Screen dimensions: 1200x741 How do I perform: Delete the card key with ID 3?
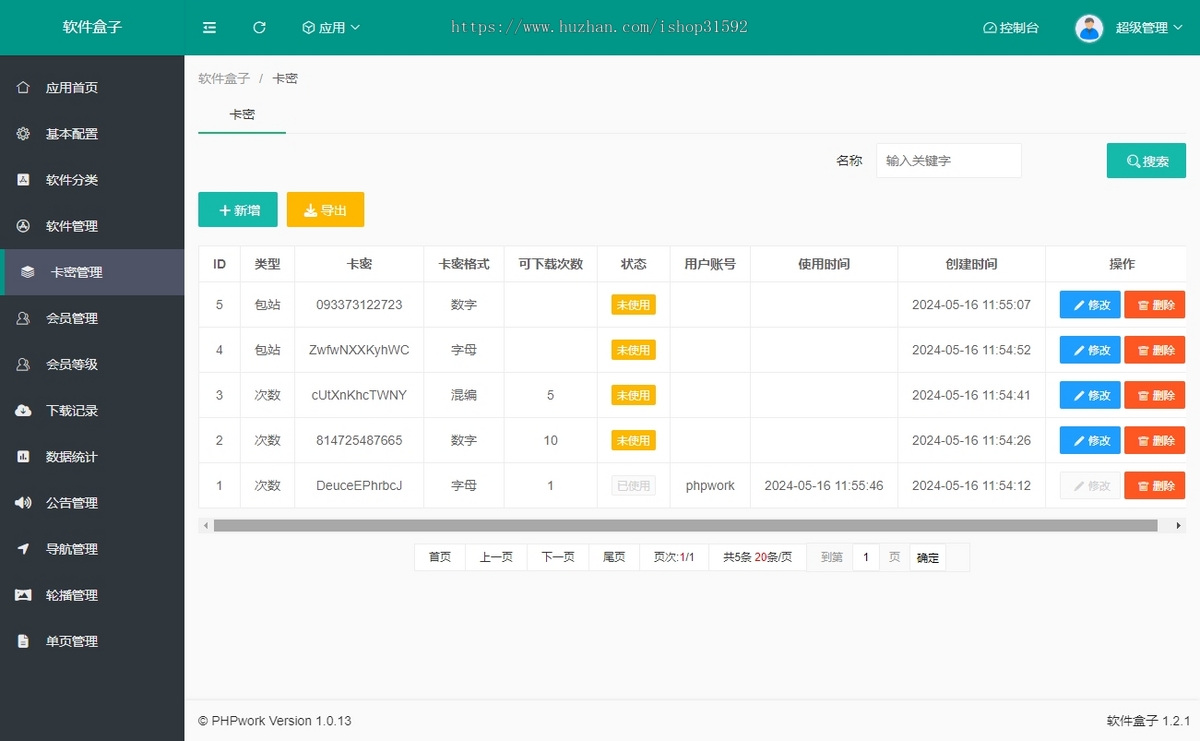1154,396
